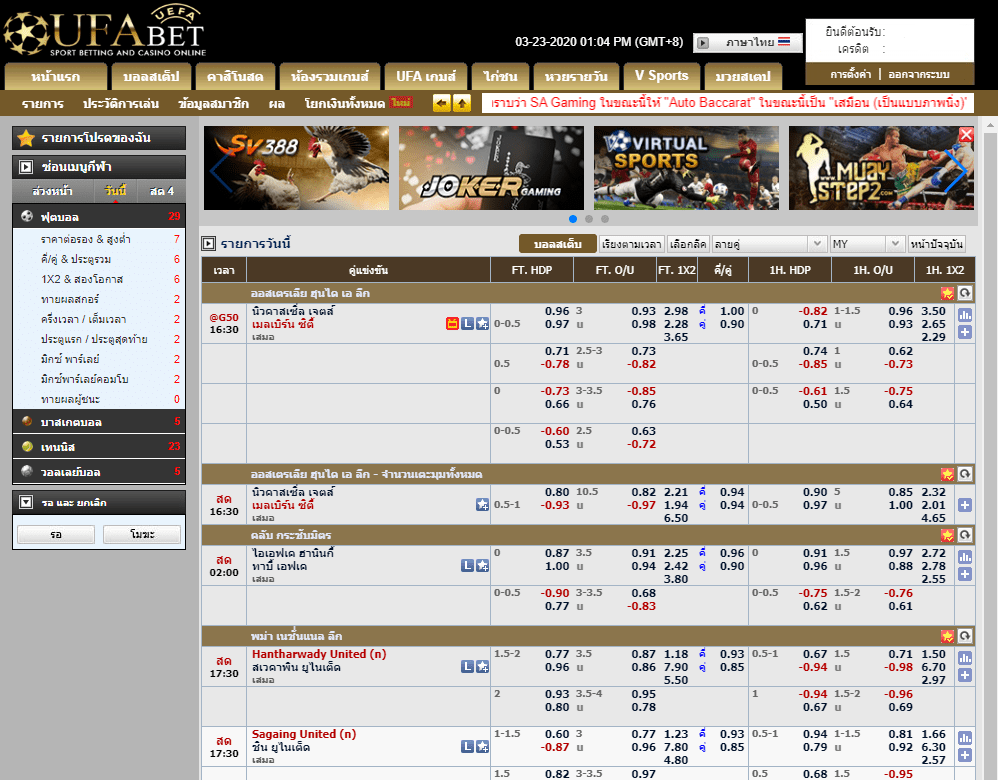Open the Virtual Sports banner
Screen dimensions: 998x780
[686, 168]
